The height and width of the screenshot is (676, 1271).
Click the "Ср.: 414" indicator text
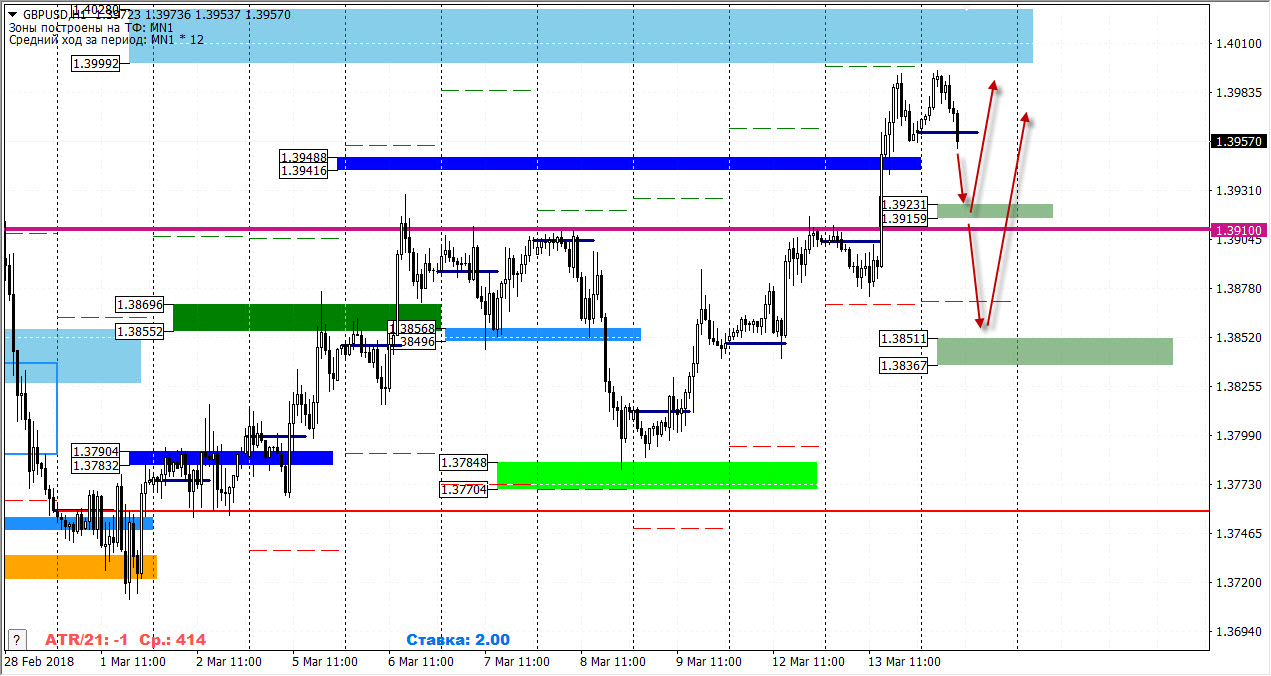171,640
